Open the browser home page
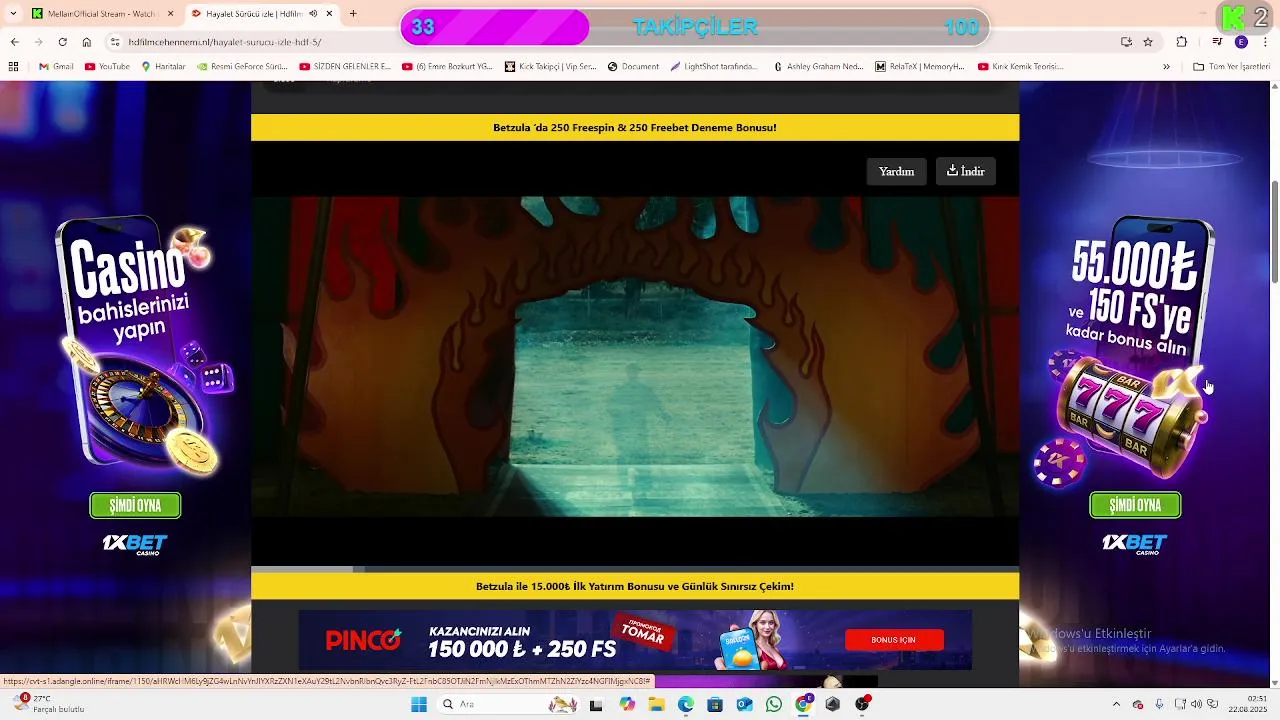This screenshot has height=720, width=1280. (87, 42)
